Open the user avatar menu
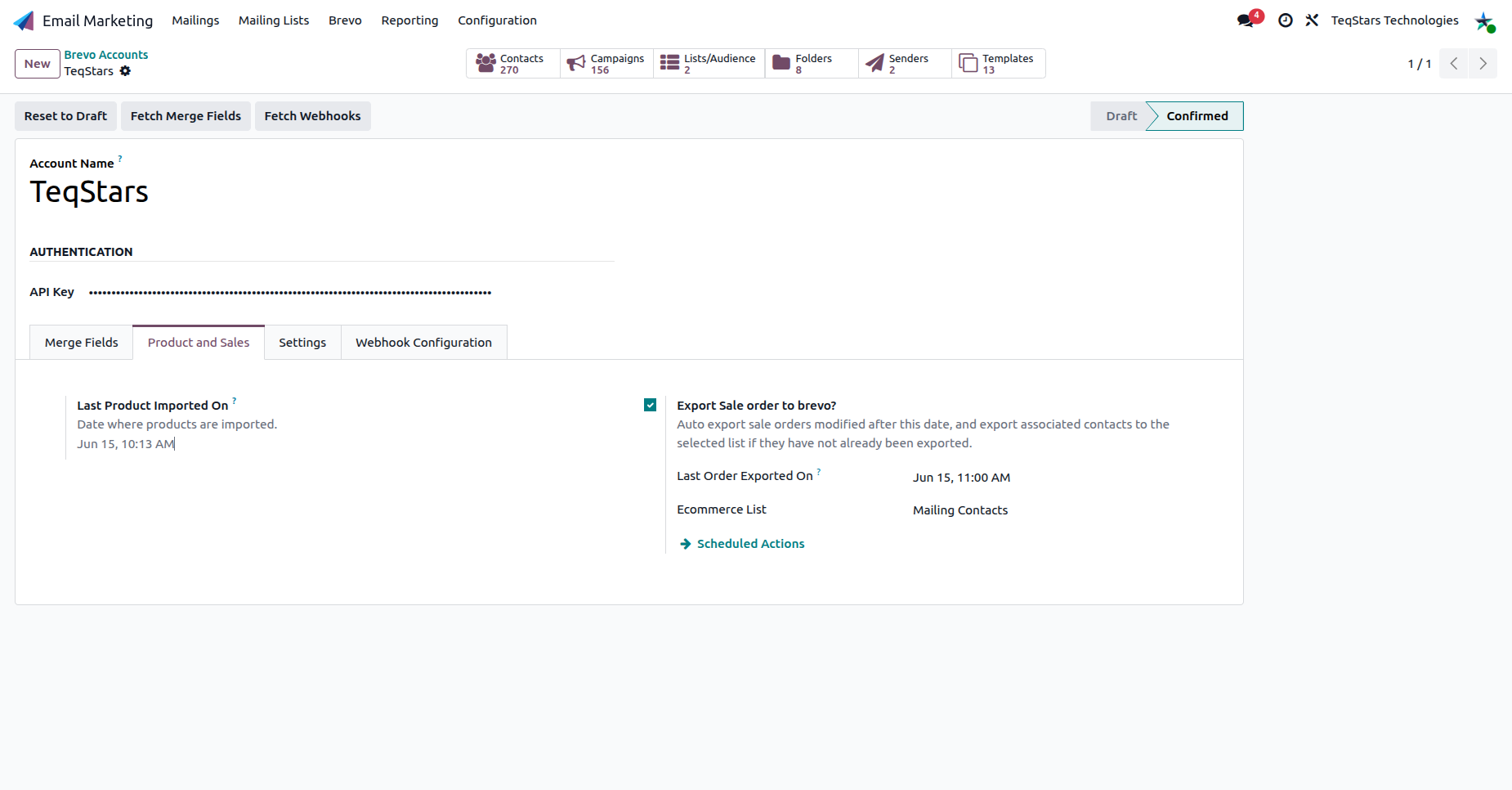The image size is (1512, 790). (1485, 21)
